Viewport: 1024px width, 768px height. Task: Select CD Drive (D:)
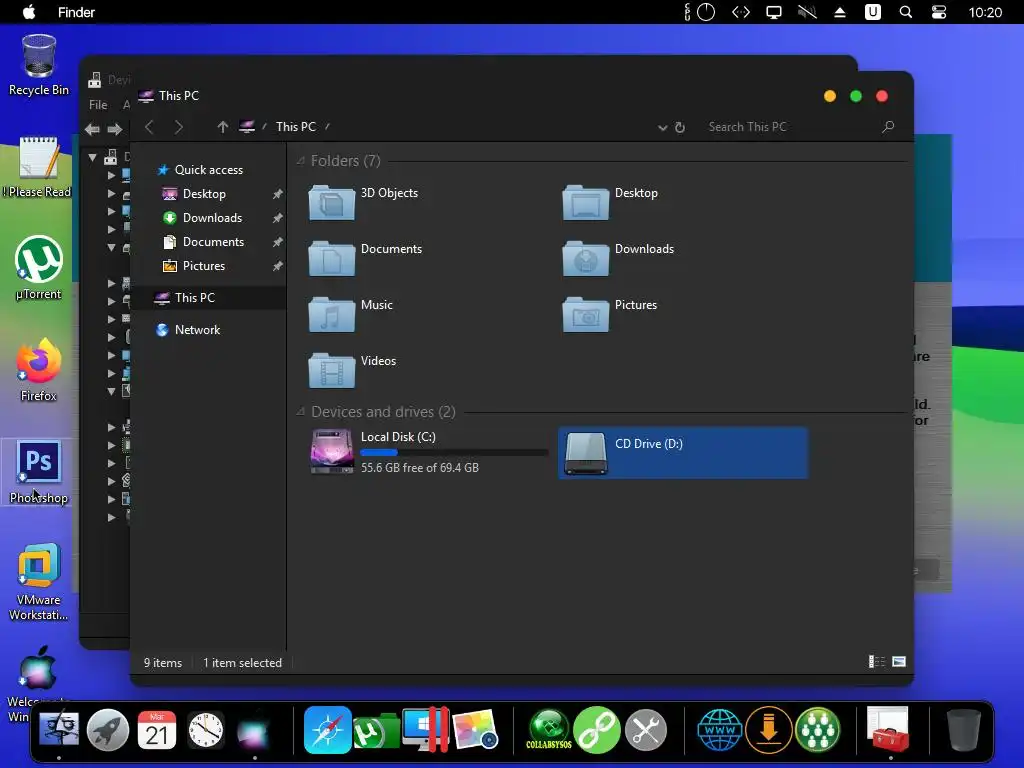[683, 453]
